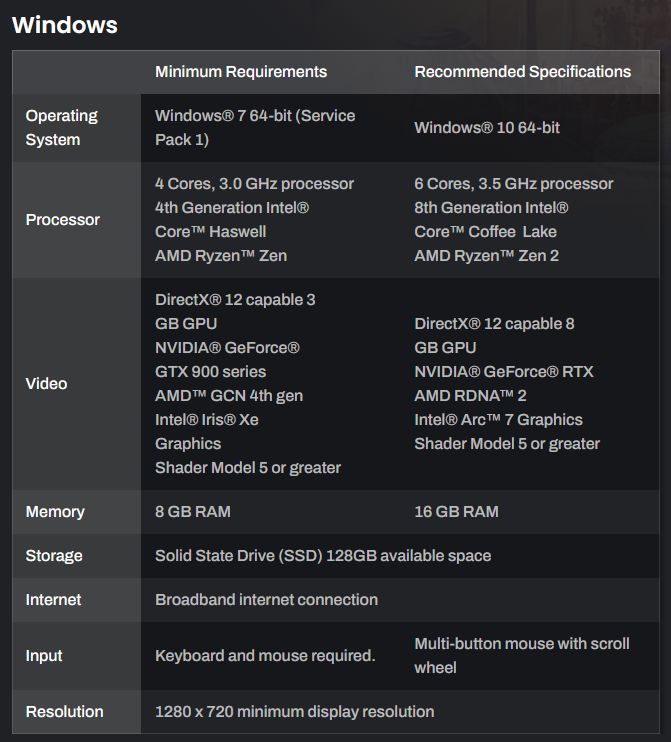Select the Resolution row label
Image resolution: width=671 pixels, height=742 pixels.
tap(64, 712)
